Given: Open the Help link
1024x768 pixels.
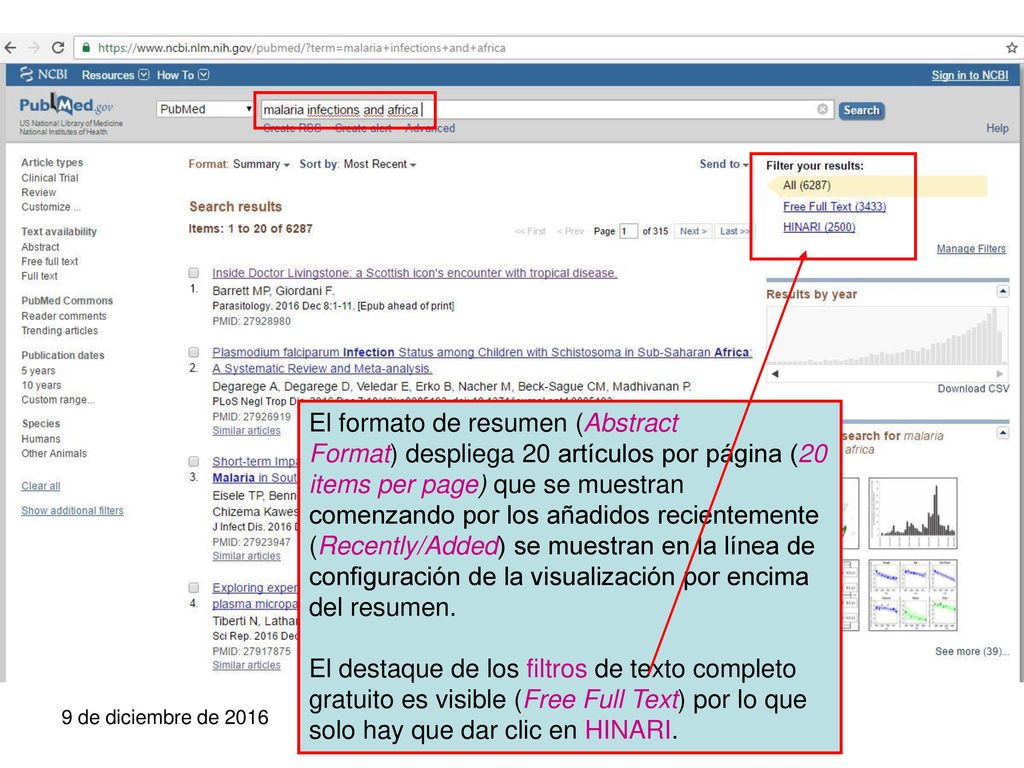Looking at the screenshot, I should point(997,128).
